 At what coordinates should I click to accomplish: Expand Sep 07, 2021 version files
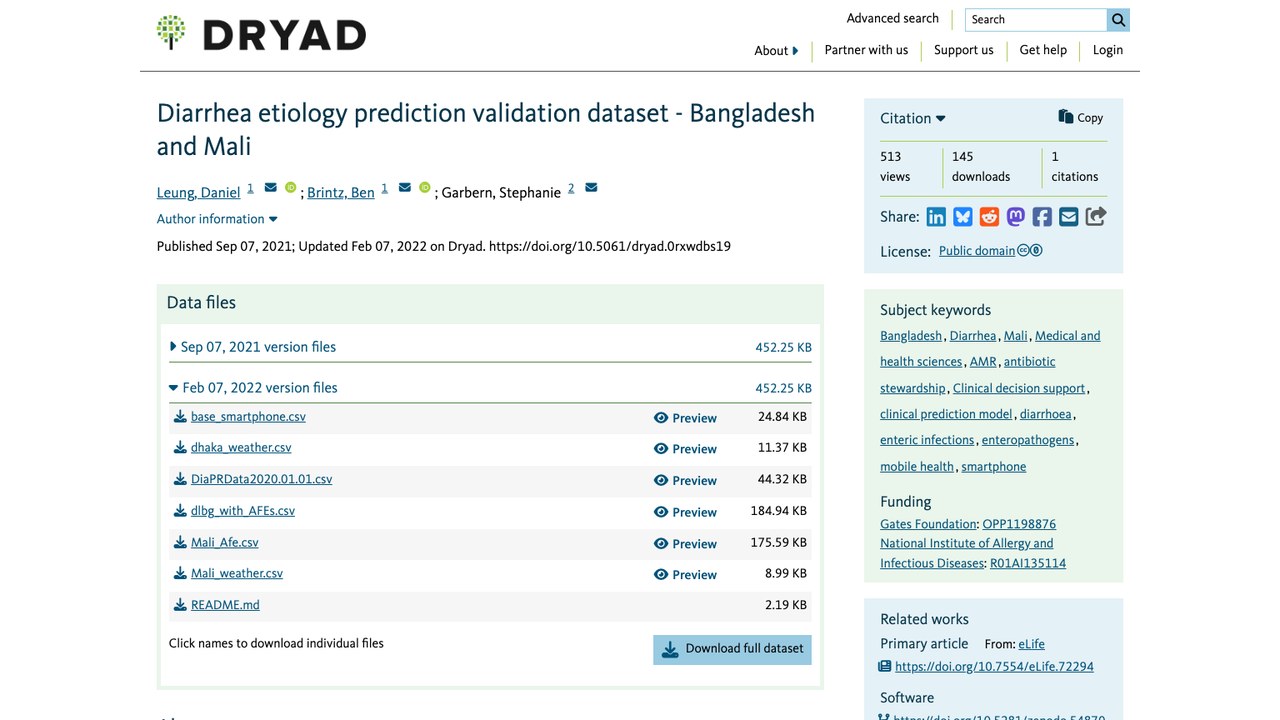point(253,347)
